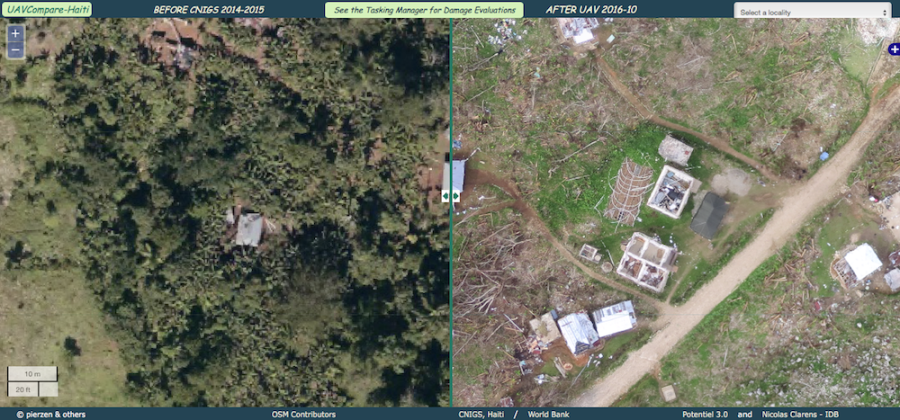Click the small house in the before imagery
900x420 pixels.
click(x=248, y=229)
